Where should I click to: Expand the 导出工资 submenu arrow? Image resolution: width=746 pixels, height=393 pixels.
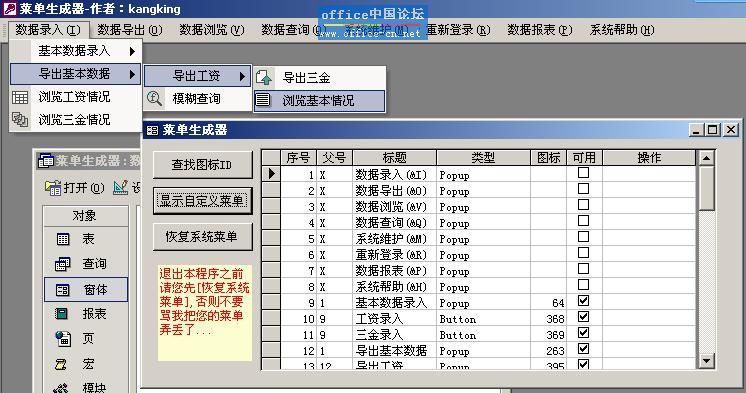click(242, 76)
